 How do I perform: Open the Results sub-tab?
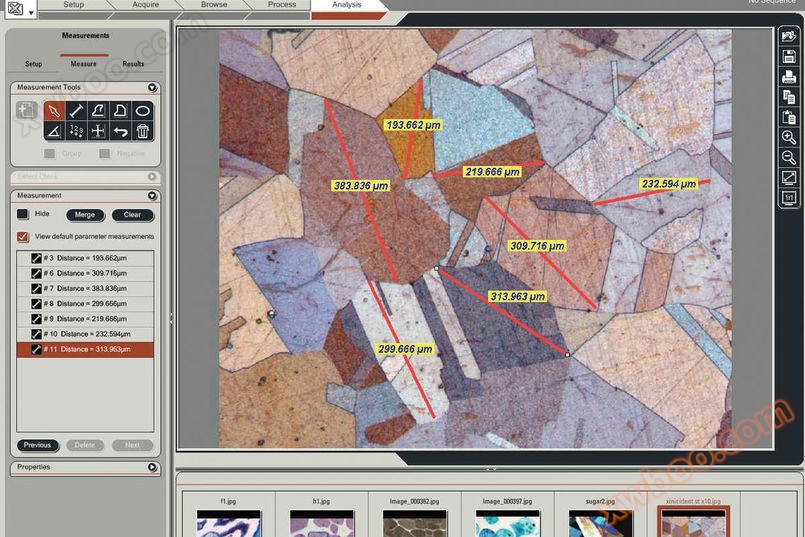pos(133,64)
